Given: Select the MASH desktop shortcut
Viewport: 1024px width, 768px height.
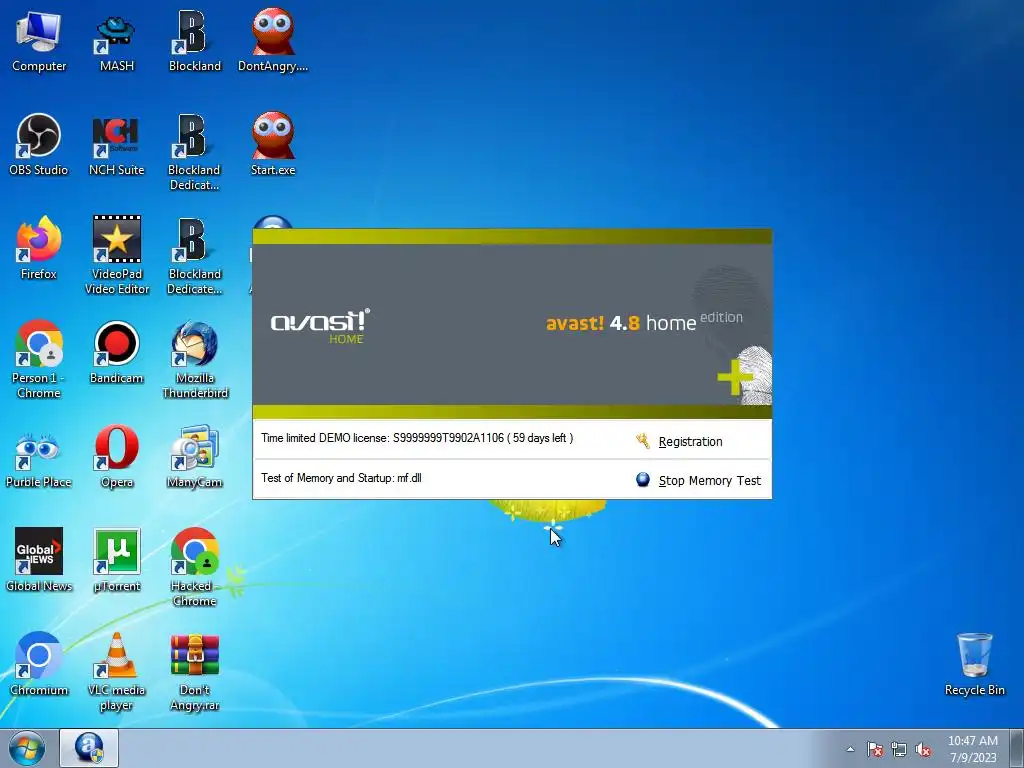Looking at the screenshot, I should coord(116,40).
